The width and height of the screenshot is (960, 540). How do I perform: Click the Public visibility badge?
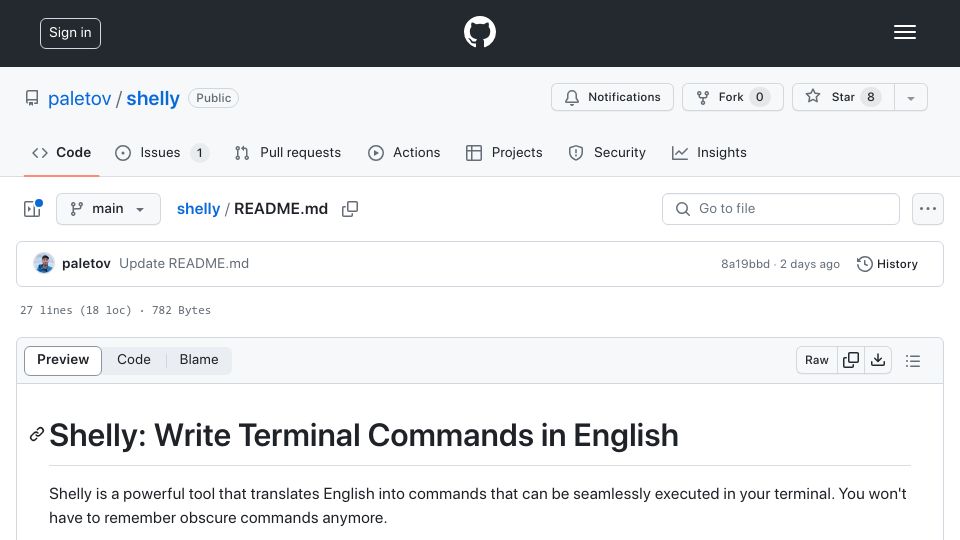point(214,98)
